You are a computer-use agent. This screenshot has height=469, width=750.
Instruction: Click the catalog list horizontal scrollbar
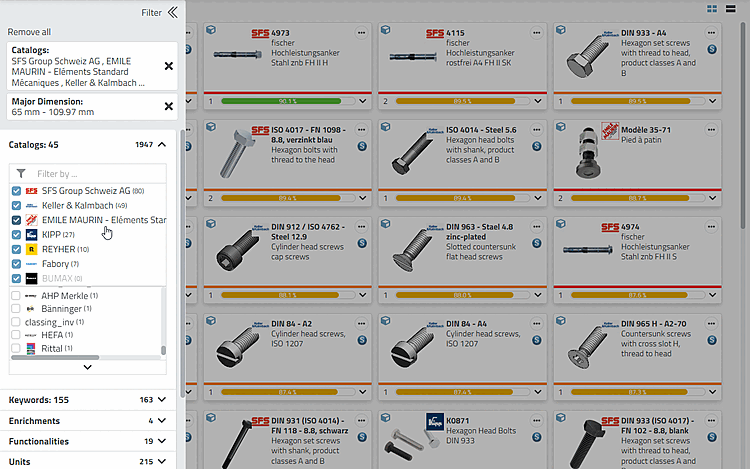coord(55,358)
